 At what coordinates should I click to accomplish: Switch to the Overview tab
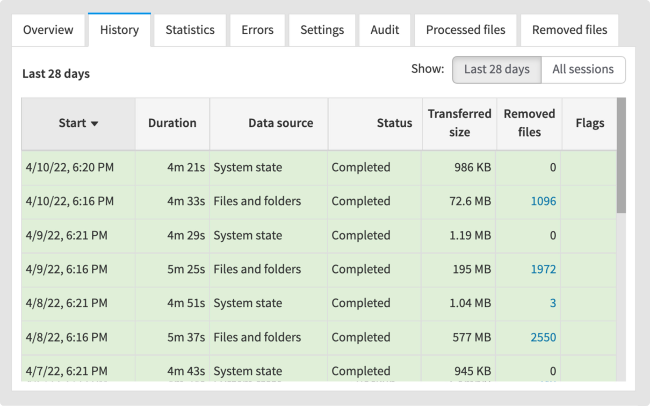(49, 30)
